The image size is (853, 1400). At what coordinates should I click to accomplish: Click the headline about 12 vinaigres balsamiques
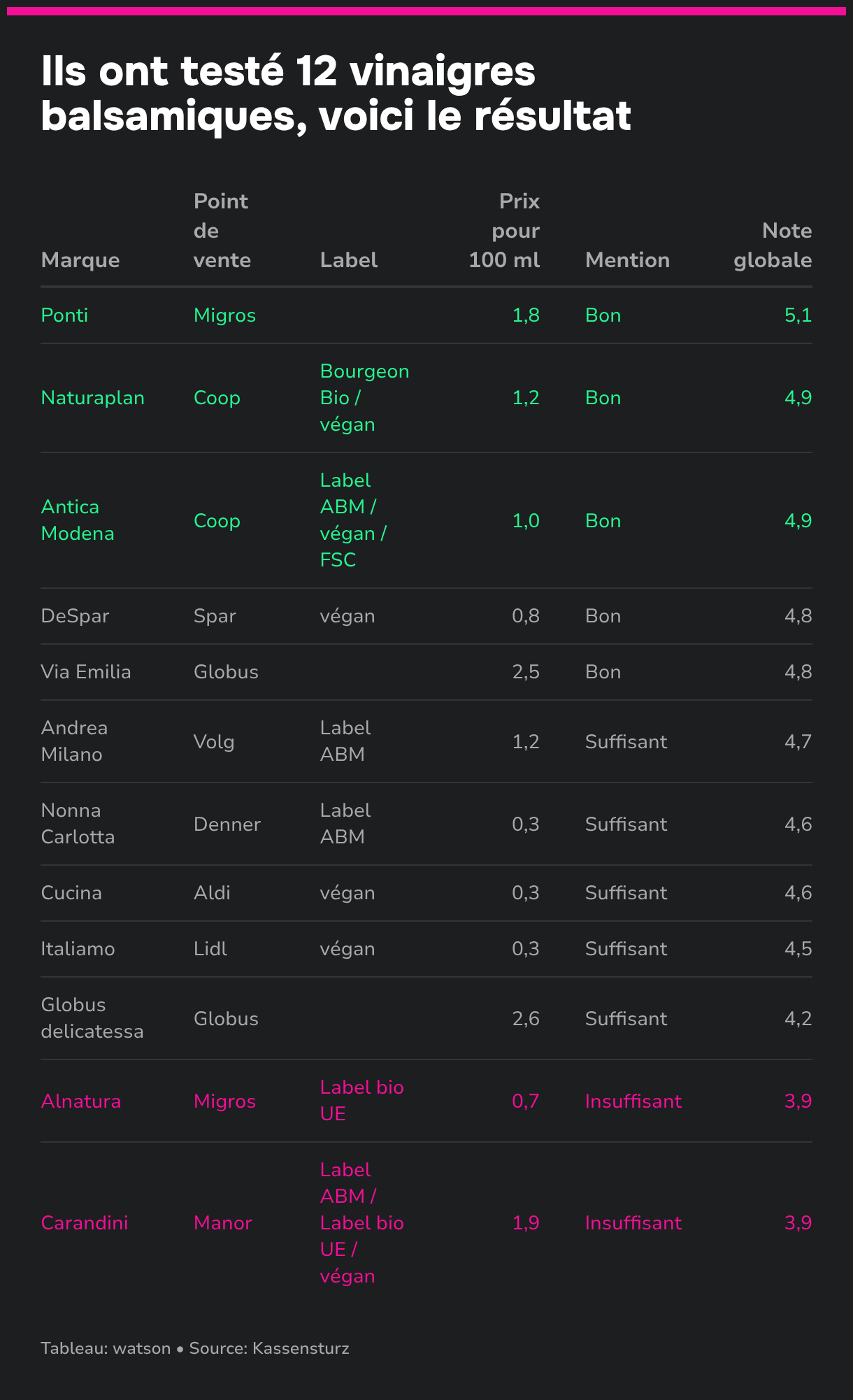click(336, 92)
